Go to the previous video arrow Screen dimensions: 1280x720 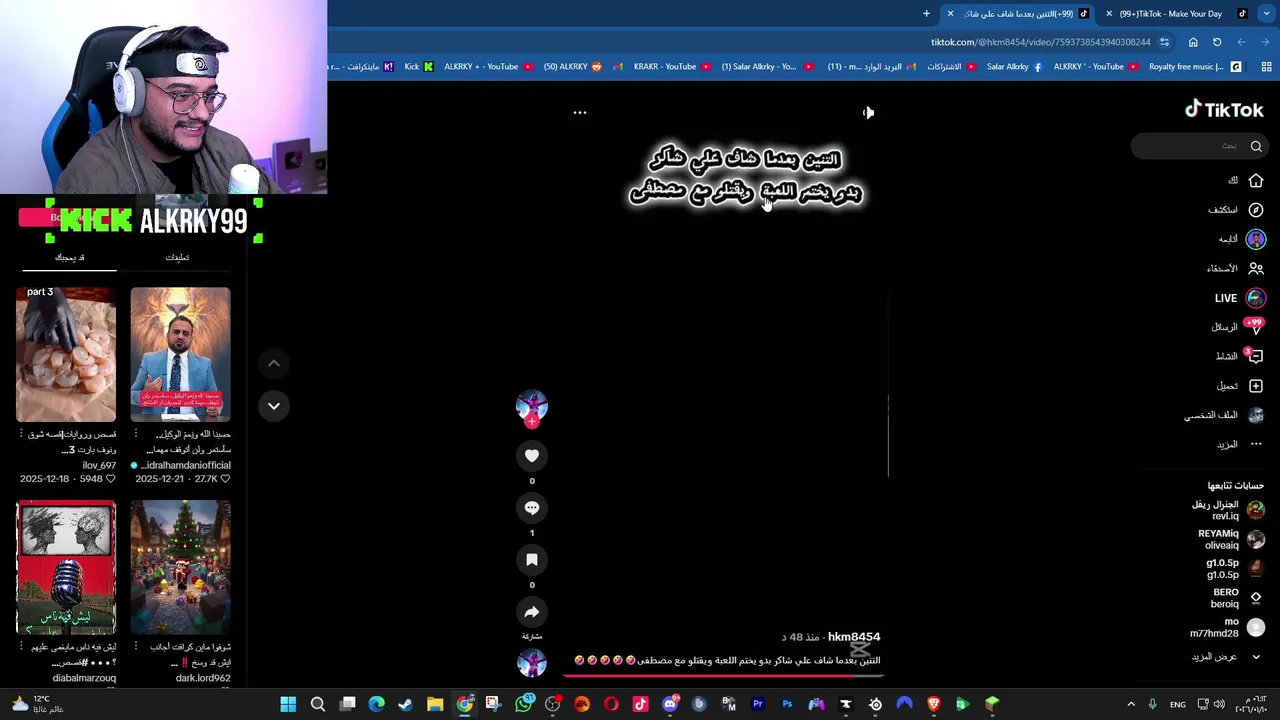coord(274,363)
